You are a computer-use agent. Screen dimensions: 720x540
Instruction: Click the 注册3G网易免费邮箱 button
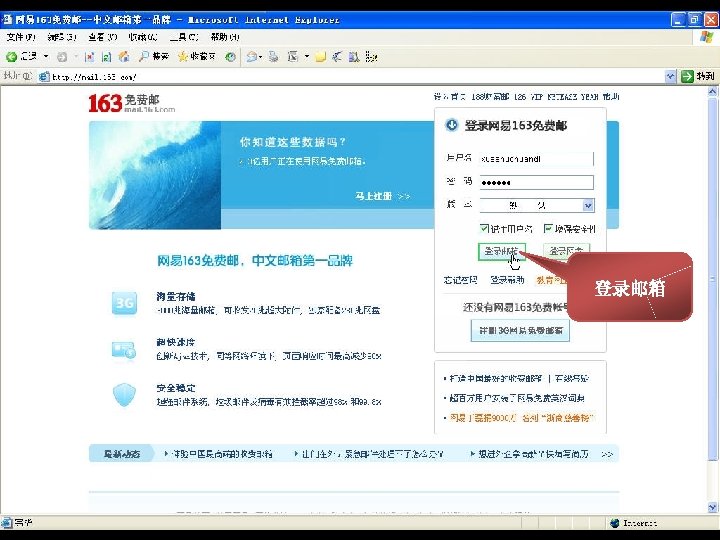point(520,330)
